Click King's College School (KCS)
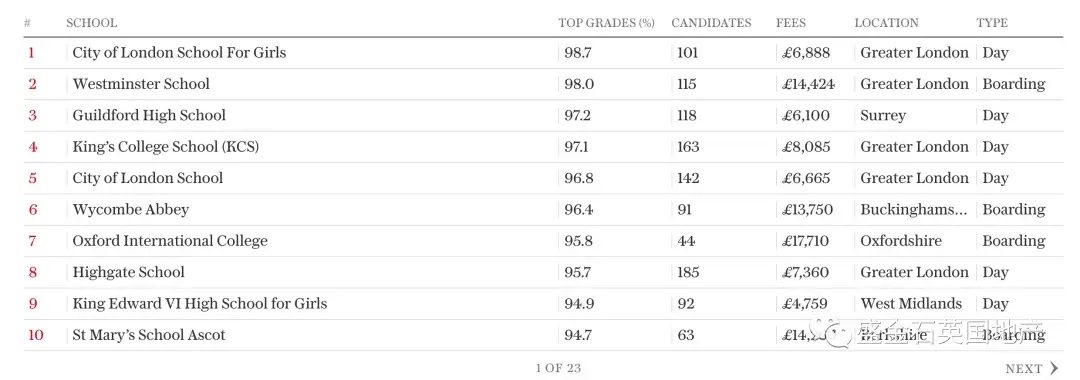Screen dimensions: 1080x380 166,147
